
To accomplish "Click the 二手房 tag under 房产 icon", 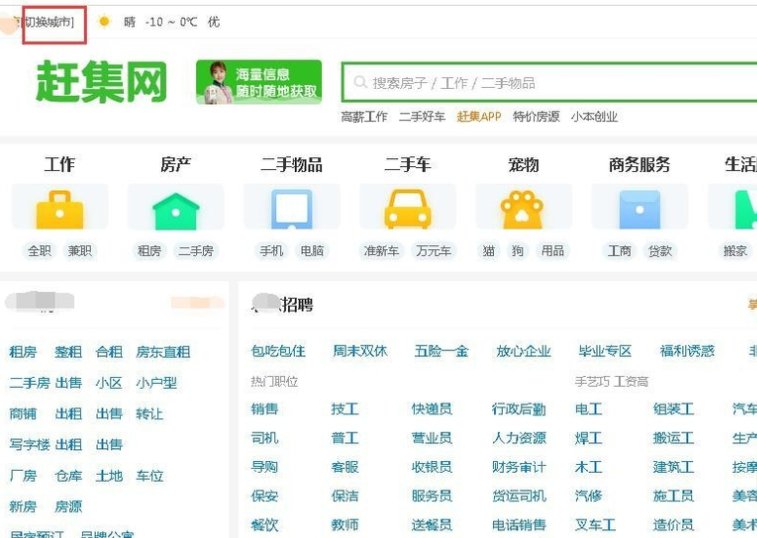I will tap(196, 251).
